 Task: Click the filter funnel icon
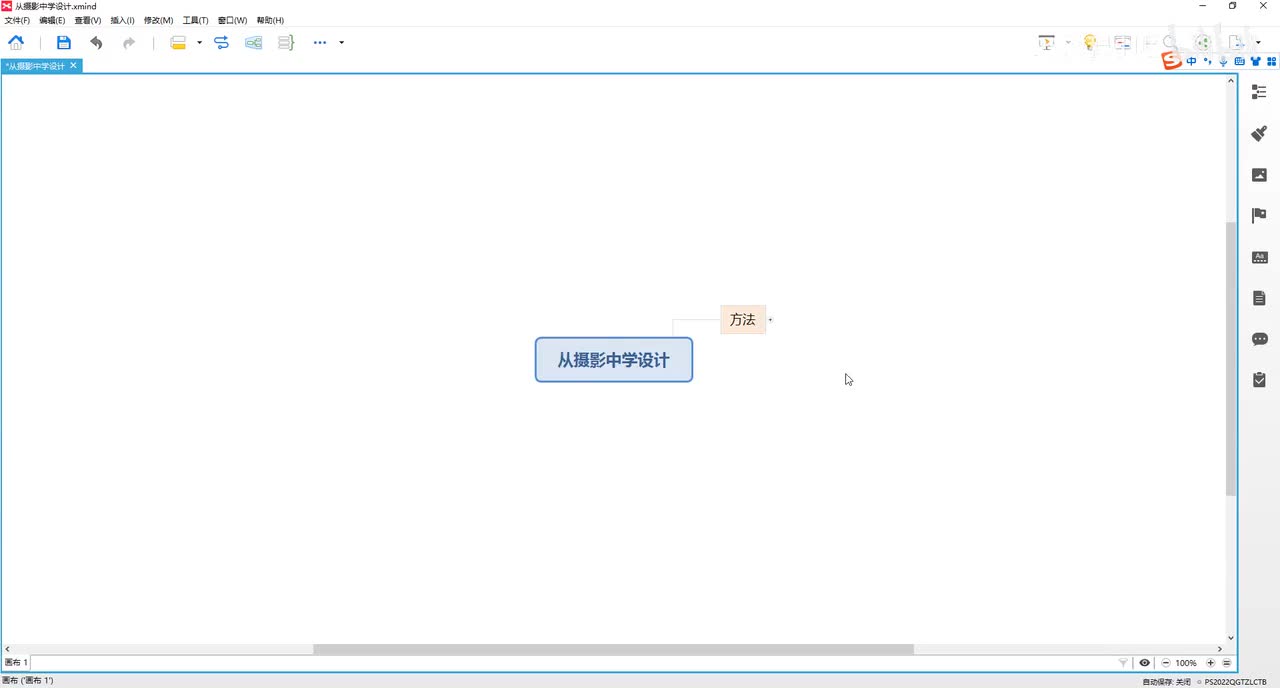pyautogui.click(x=1123, y=663)
